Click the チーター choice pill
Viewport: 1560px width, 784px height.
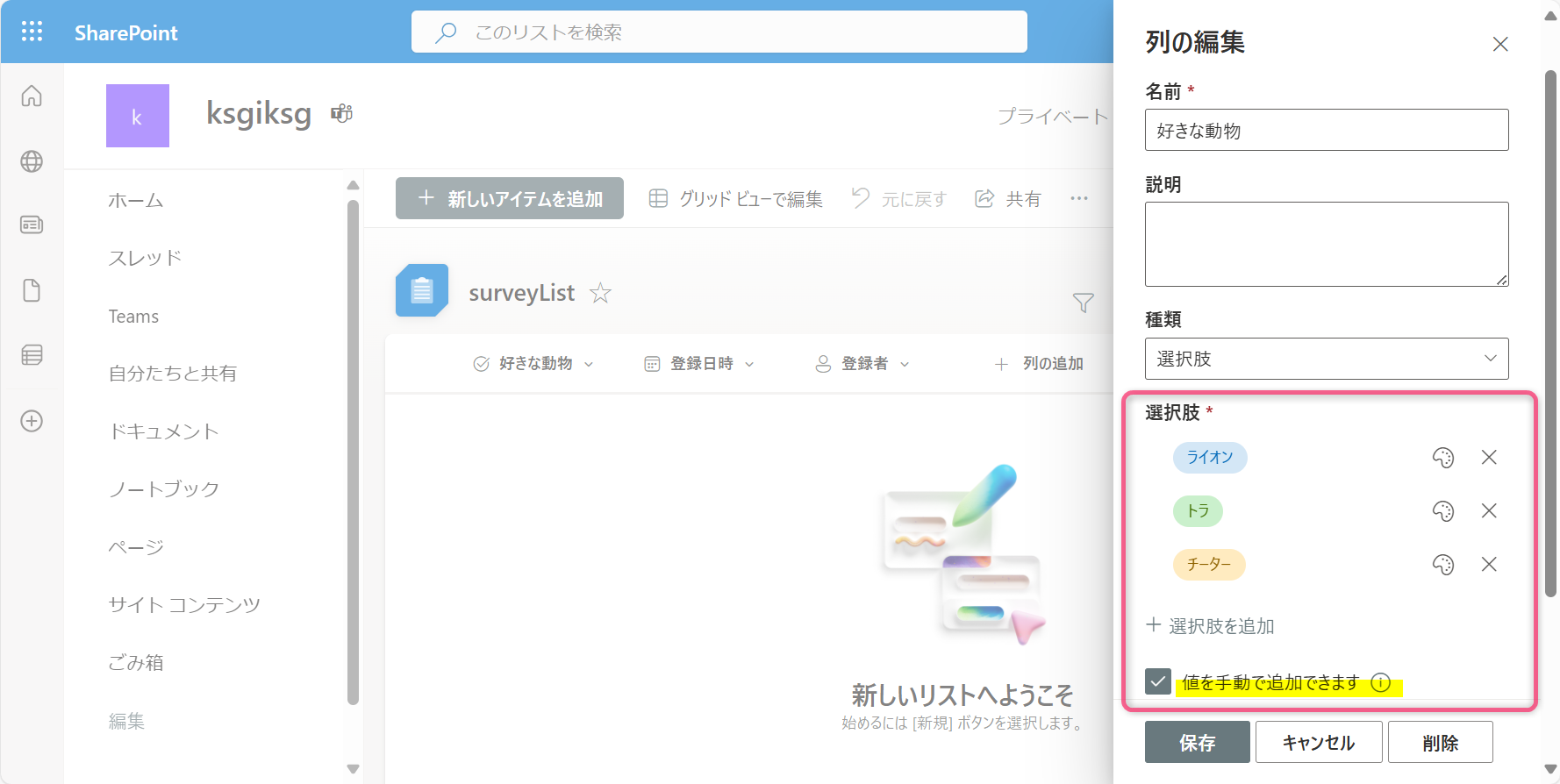click(x=1209, y=565)
